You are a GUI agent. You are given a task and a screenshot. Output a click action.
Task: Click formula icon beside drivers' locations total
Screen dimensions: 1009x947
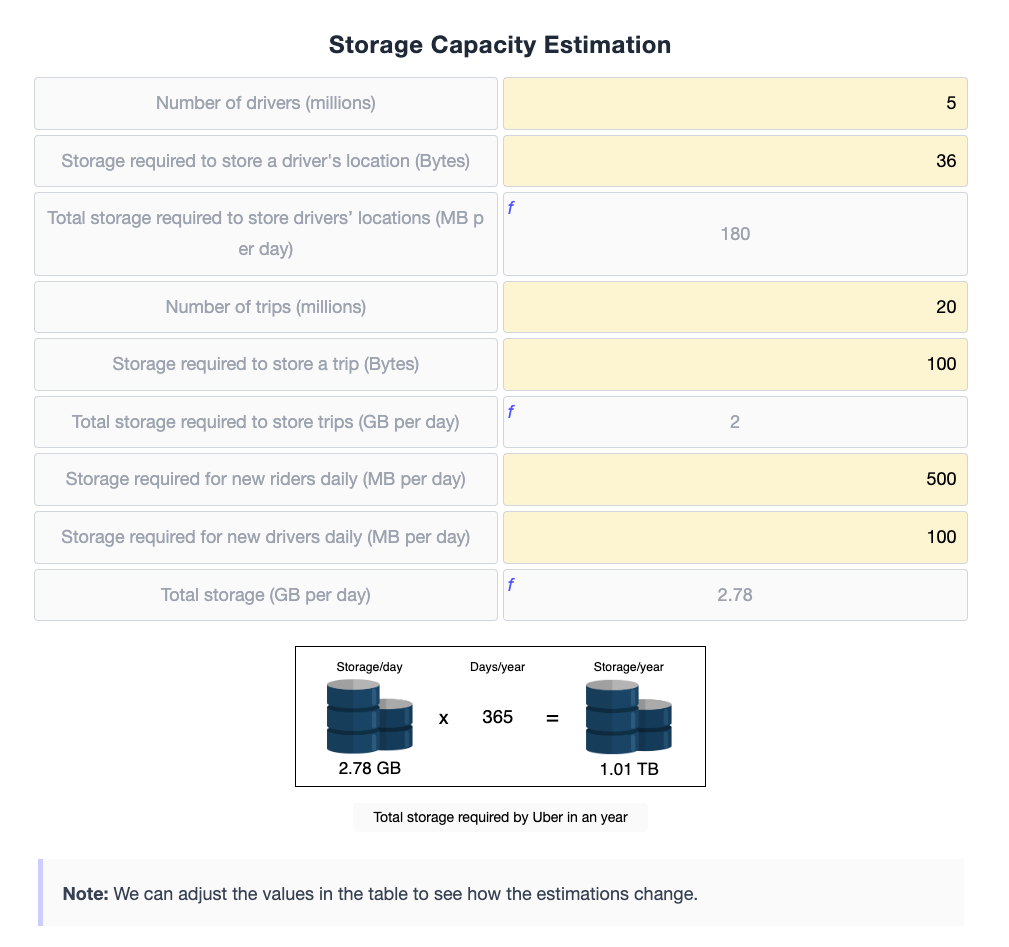click(510, 208)
